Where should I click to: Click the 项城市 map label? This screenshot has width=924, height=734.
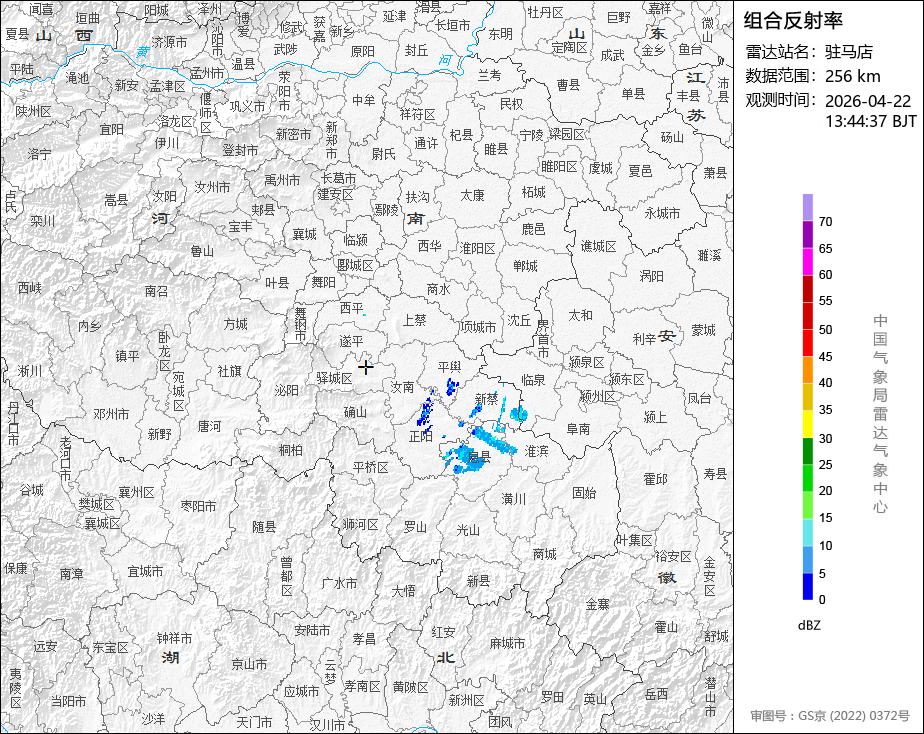pos(478,327)
